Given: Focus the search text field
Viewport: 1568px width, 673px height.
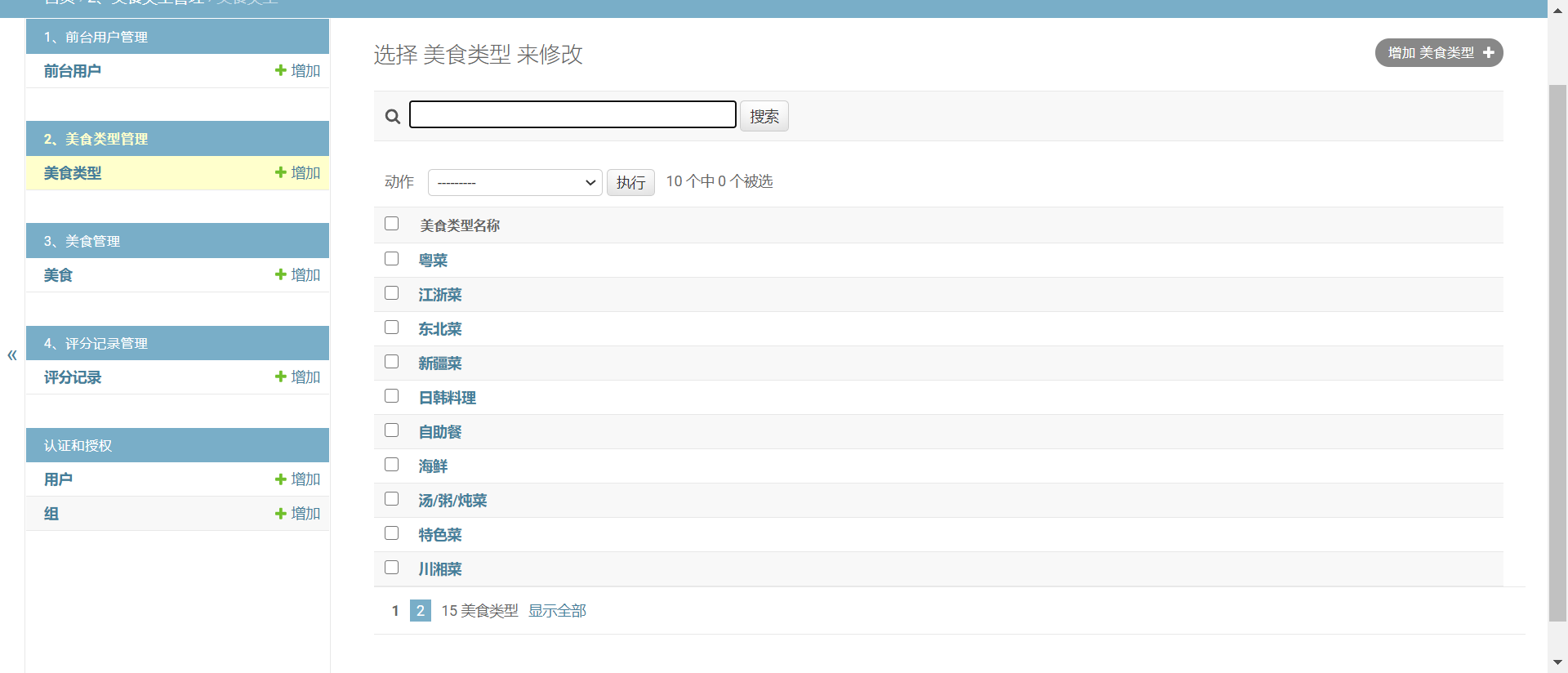Looking at the screenshot, I should pyautogui.click(x=572, y=114).
